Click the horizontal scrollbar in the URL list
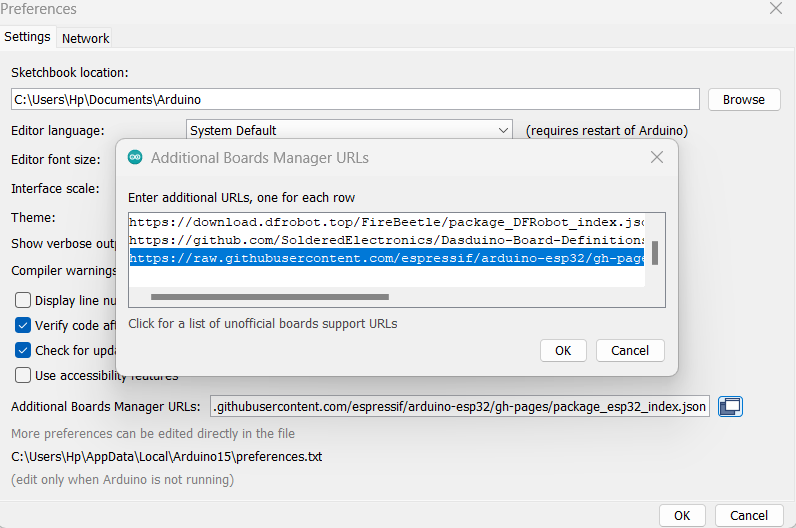Screen dimensions: 796x528 pyautogui.click(x=270, y=296)
